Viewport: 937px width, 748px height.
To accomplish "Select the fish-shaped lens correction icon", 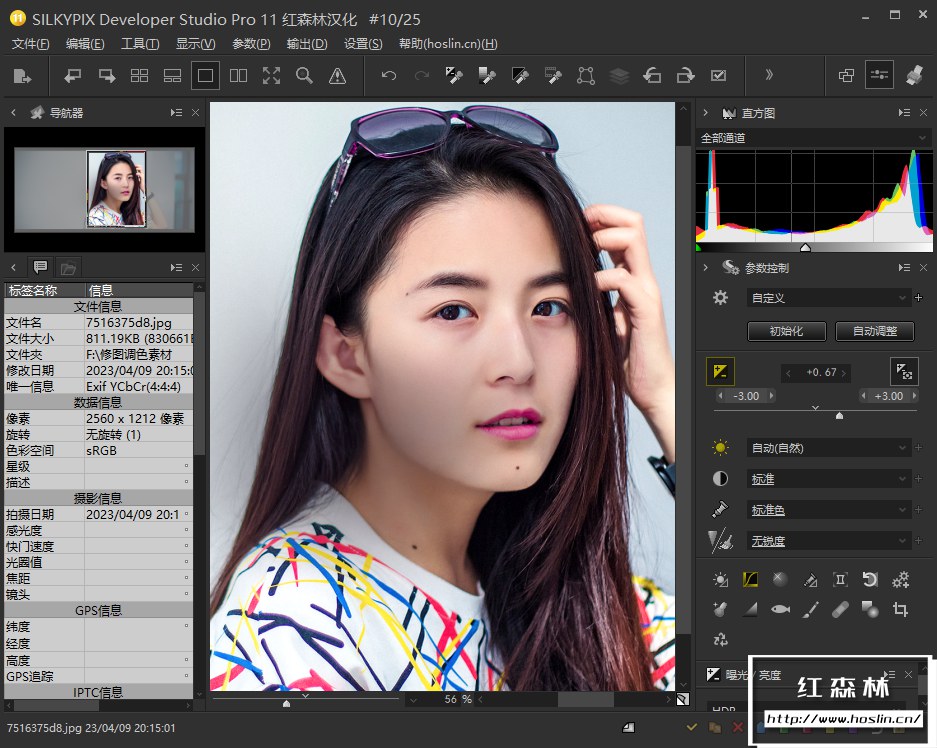I will 780,610.
